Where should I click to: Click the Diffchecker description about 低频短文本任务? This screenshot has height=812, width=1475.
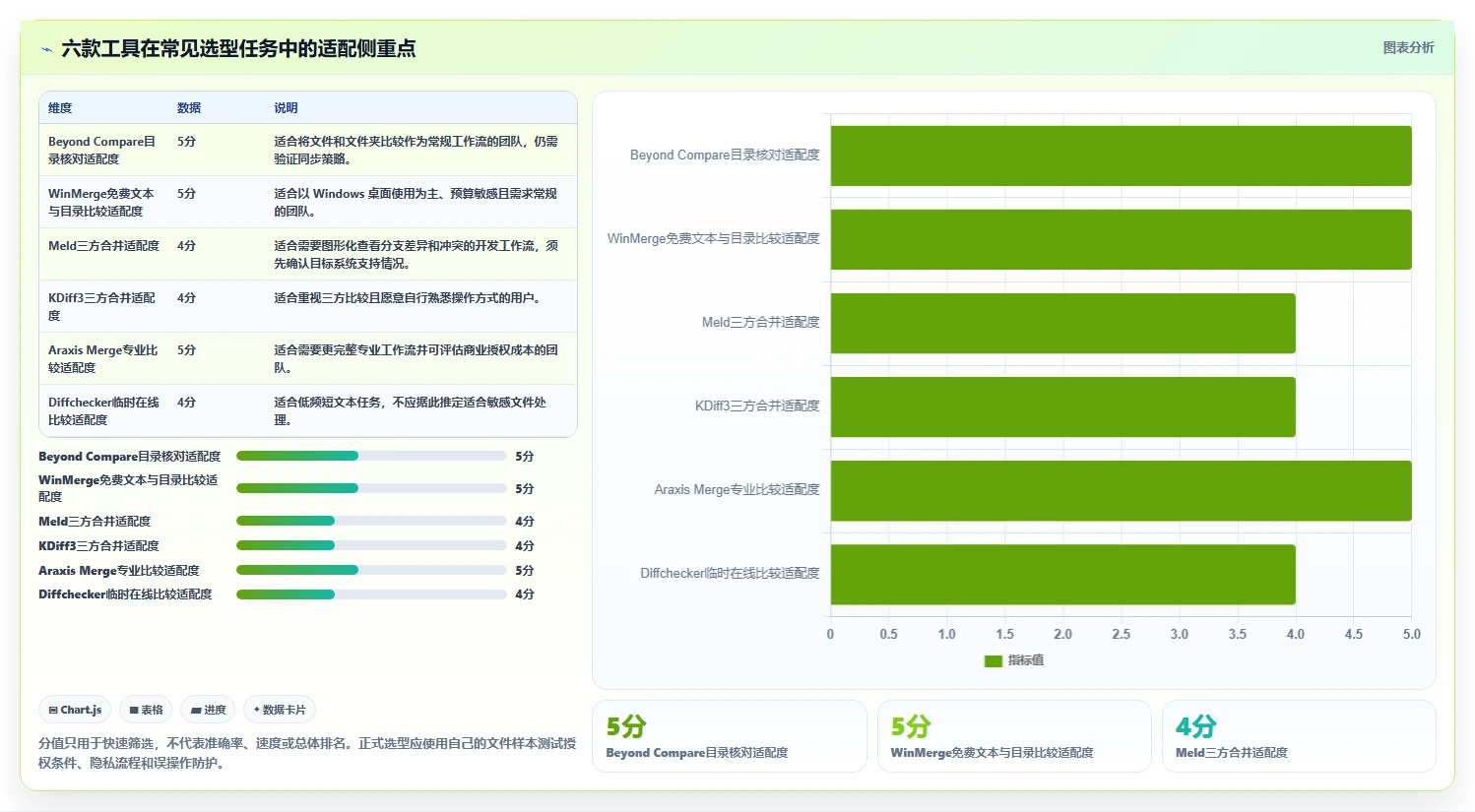pos(411,410)
